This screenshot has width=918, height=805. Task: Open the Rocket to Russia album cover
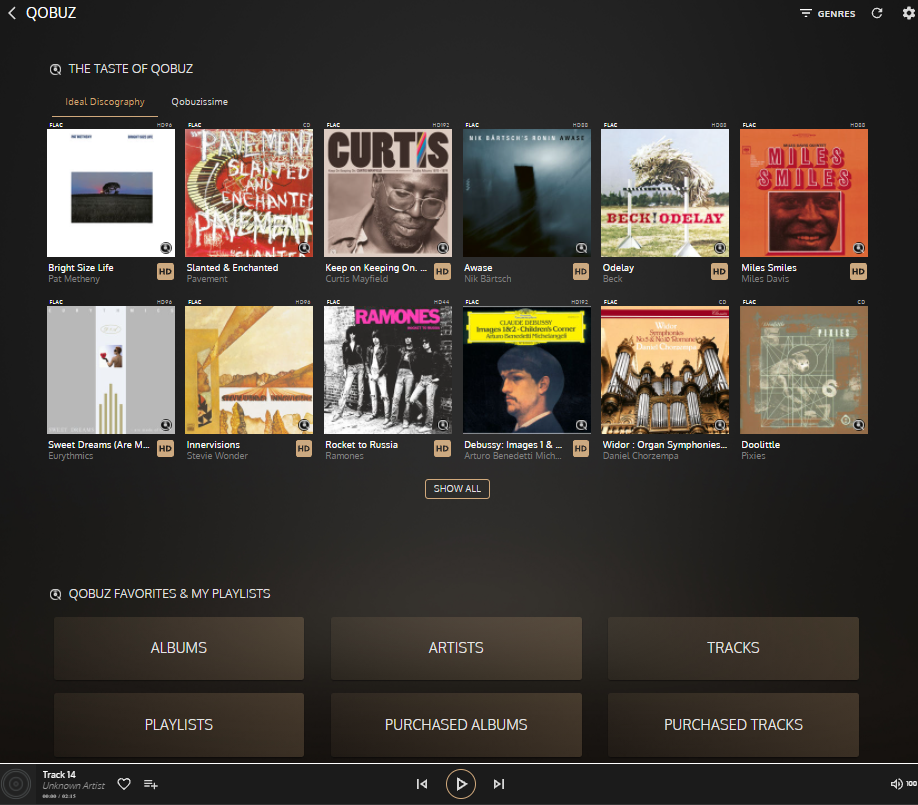[x=388, y=370]
